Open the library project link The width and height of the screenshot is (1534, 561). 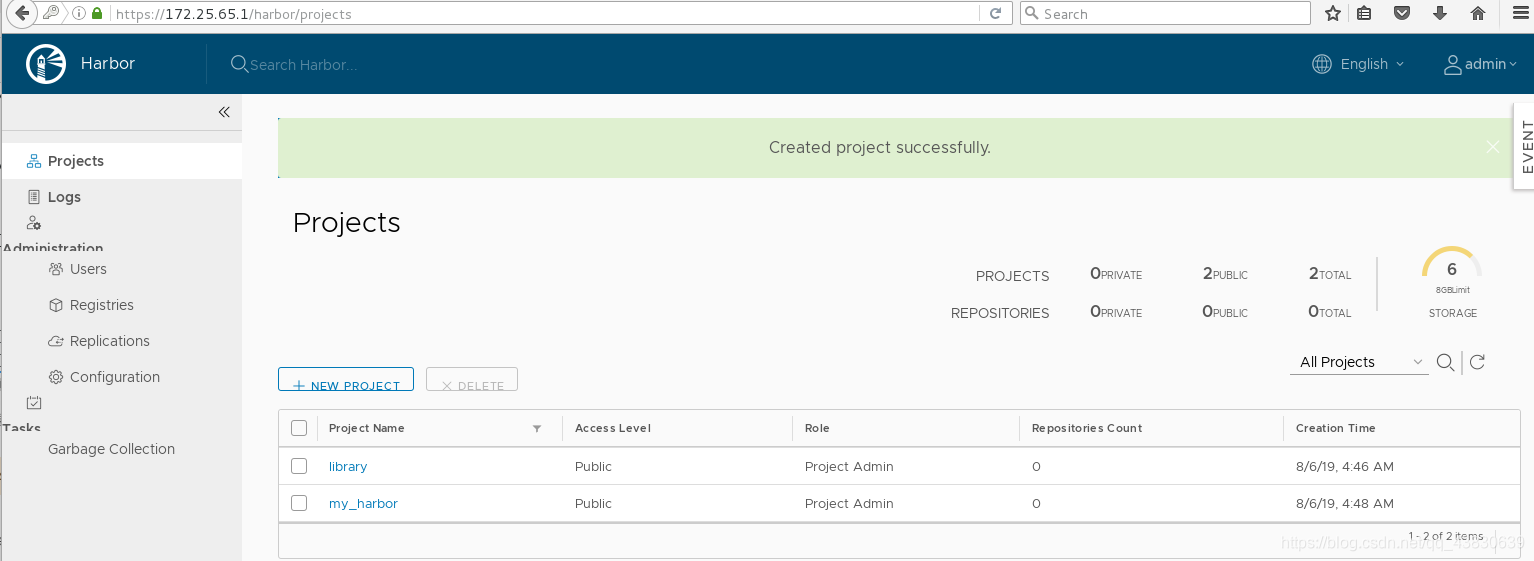click(x=348, y=466)
